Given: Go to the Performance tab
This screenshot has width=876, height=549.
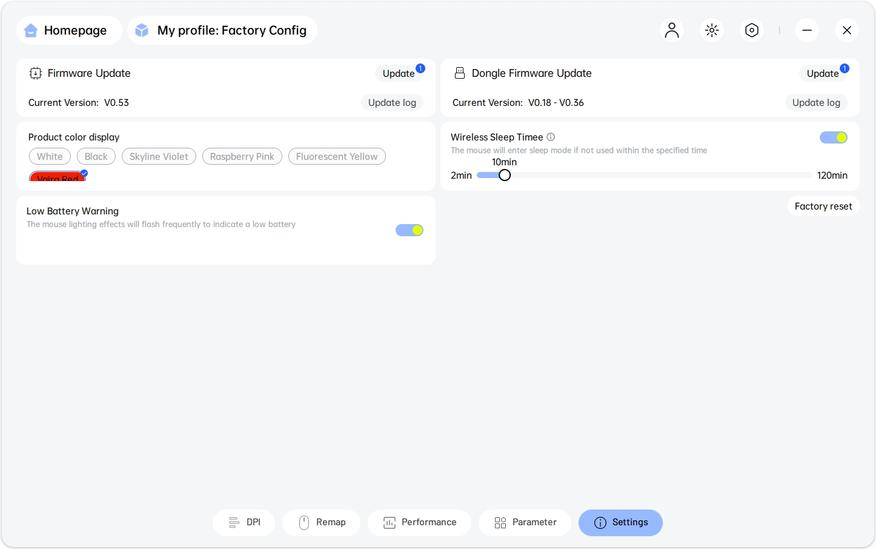Looking at the screenshot, I should point(419,523).
